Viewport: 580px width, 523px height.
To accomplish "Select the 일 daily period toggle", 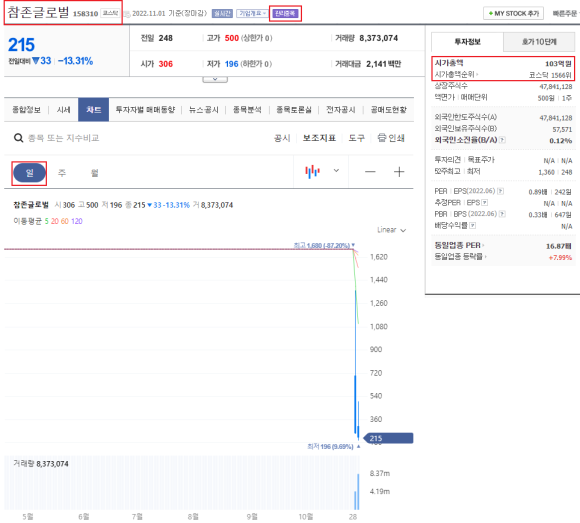I will click(29, 173).
